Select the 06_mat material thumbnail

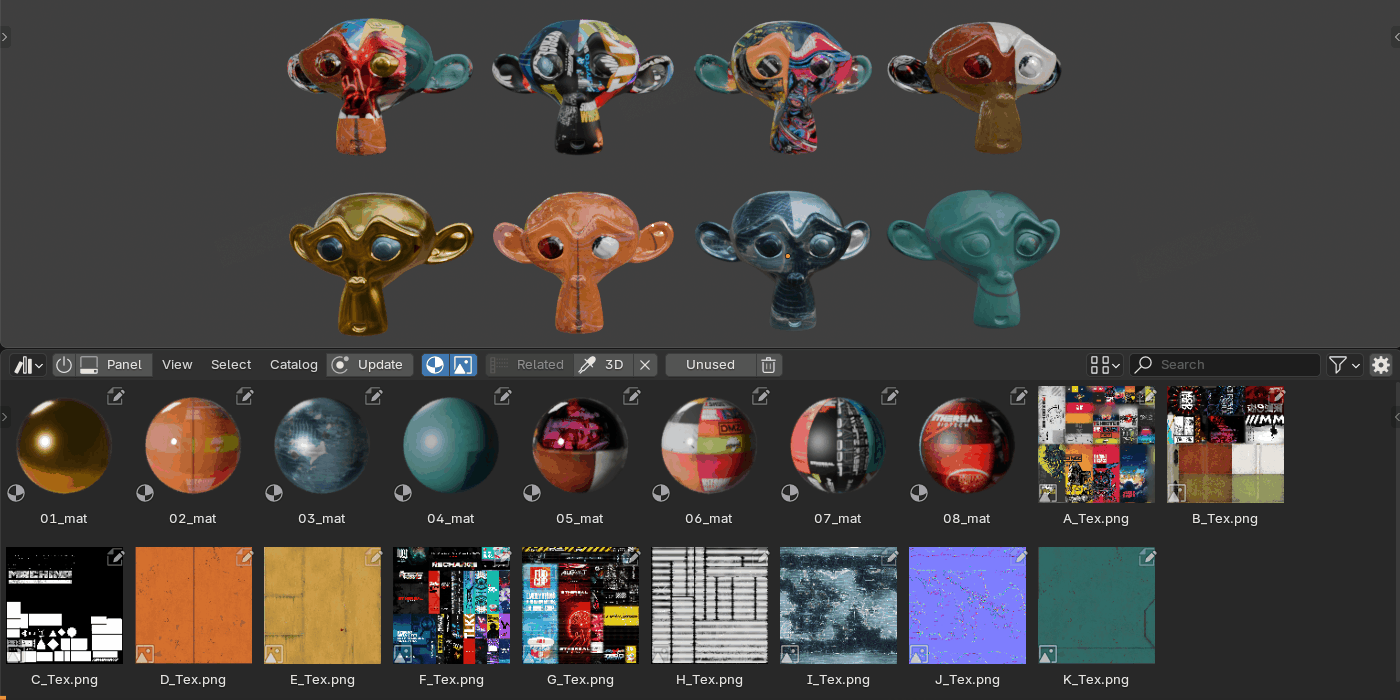click(x=709, y=445)
